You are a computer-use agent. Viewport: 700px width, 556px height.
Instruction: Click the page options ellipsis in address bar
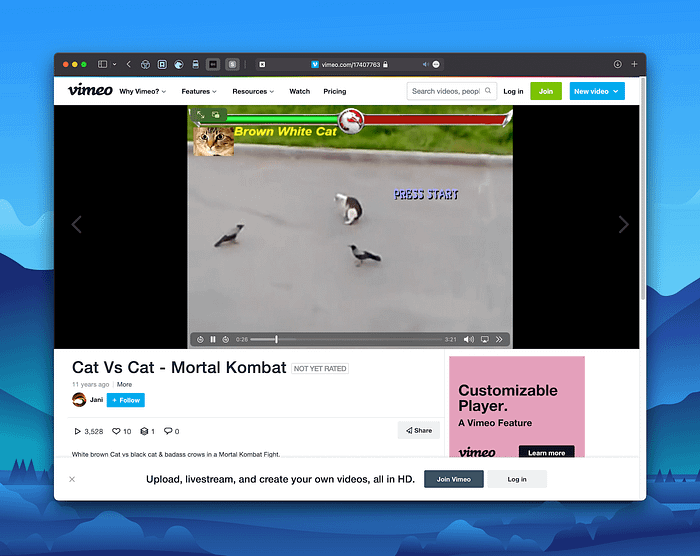click(x=436, y=64)
